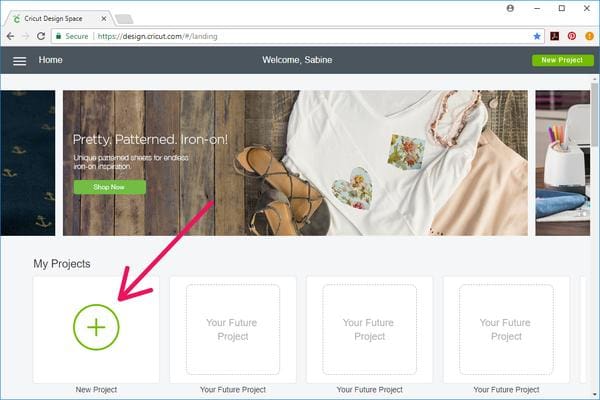Click the Welcome, Sabine text
This screenshot has width=600, height=400.
[x=297, y=60]
